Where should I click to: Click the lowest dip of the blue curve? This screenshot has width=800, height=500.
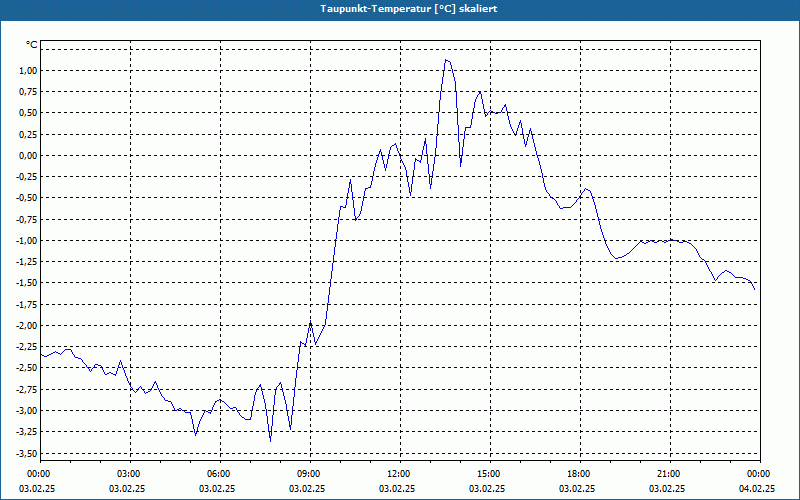pos(270,441)
